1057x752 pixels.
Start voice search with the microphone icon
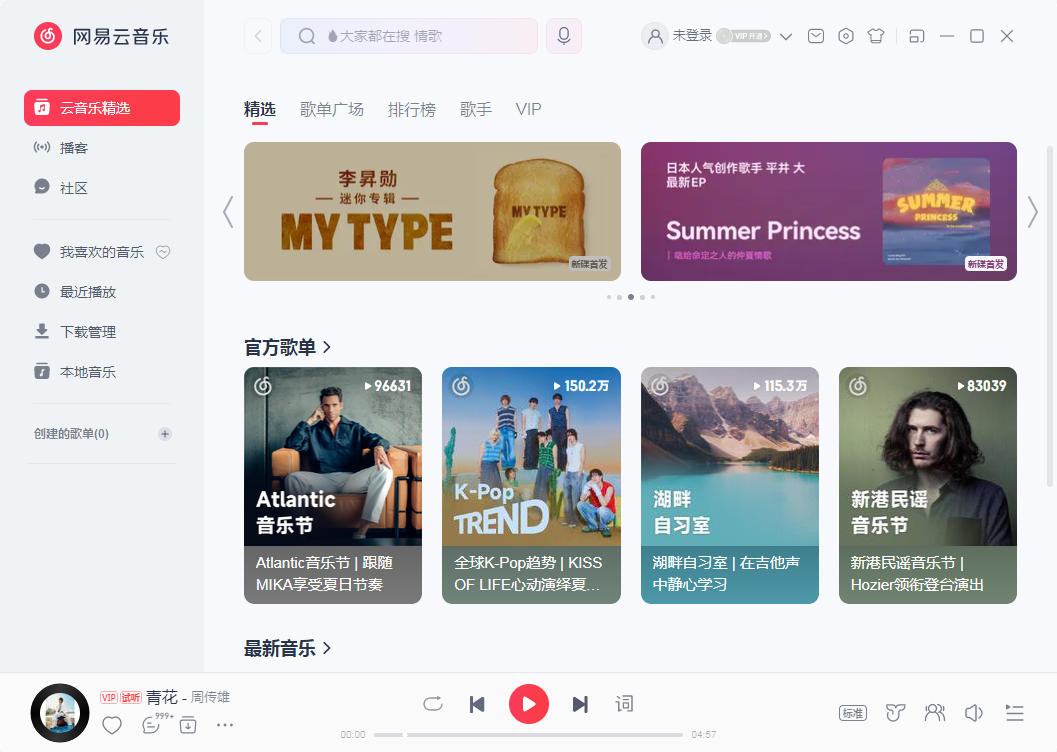coord(563,35)
